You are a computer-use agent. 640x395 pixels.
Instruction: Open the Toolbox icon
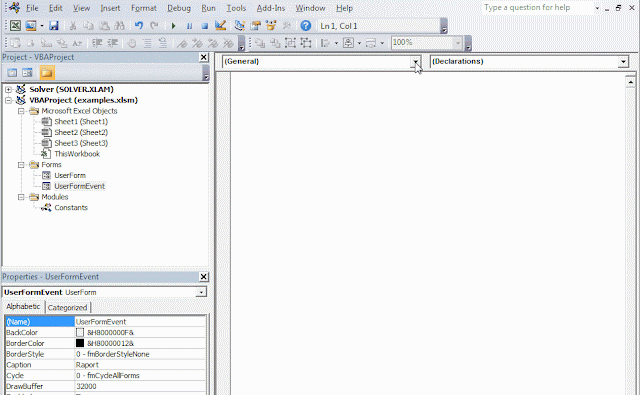287,26
